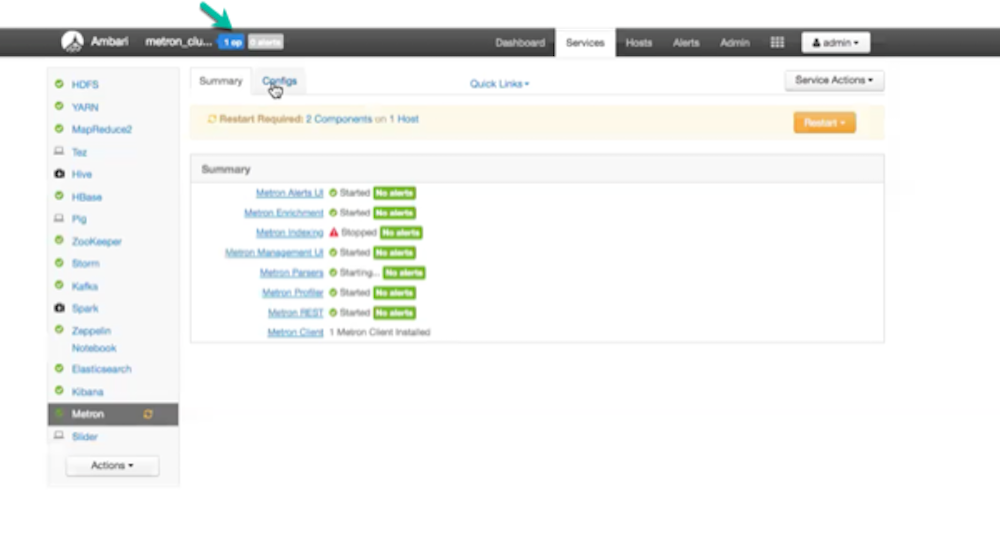Open the Alerts menu

686,43
